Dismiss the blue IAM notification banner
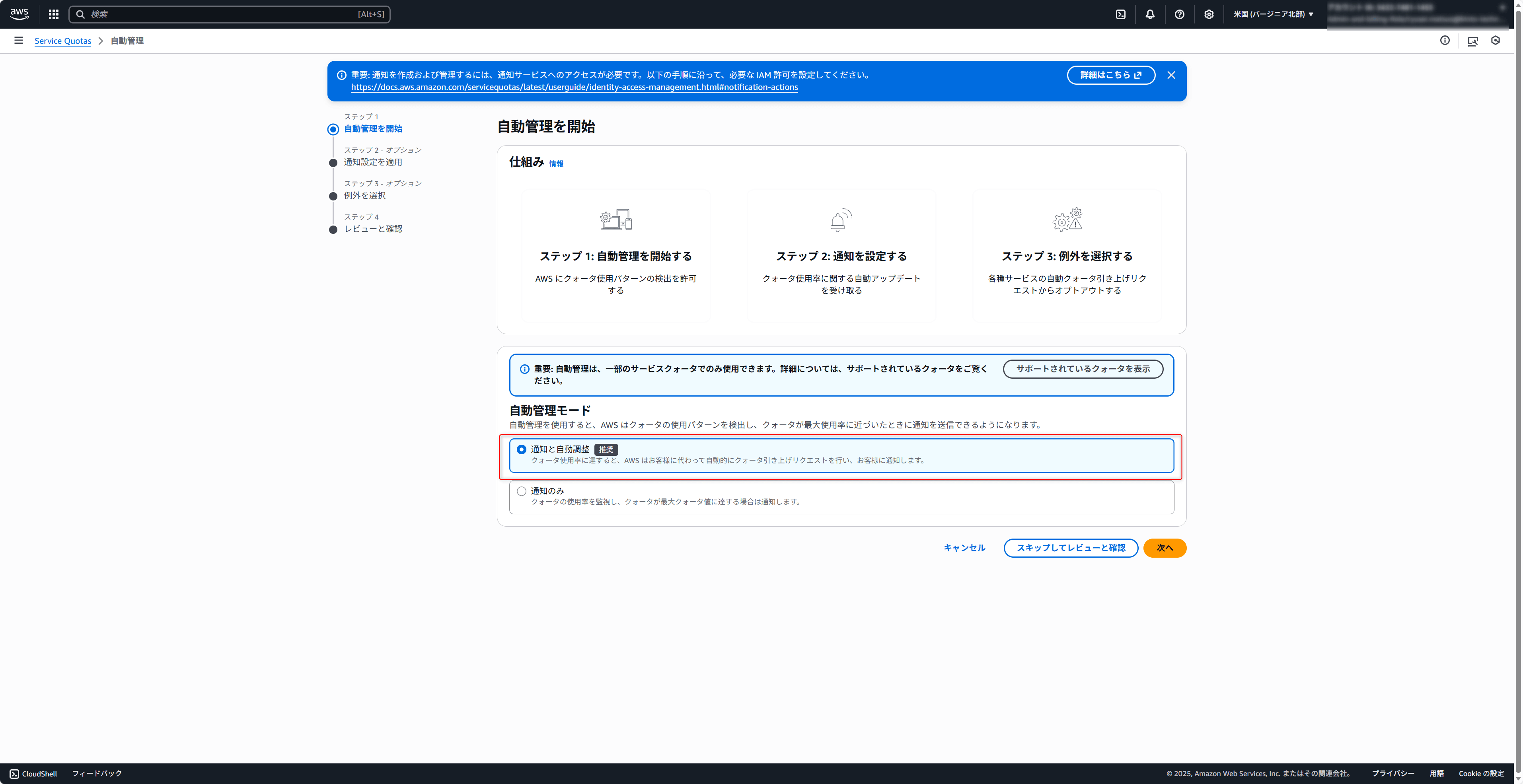This screenshot has height=784, width=1523. click(1171, 75)
